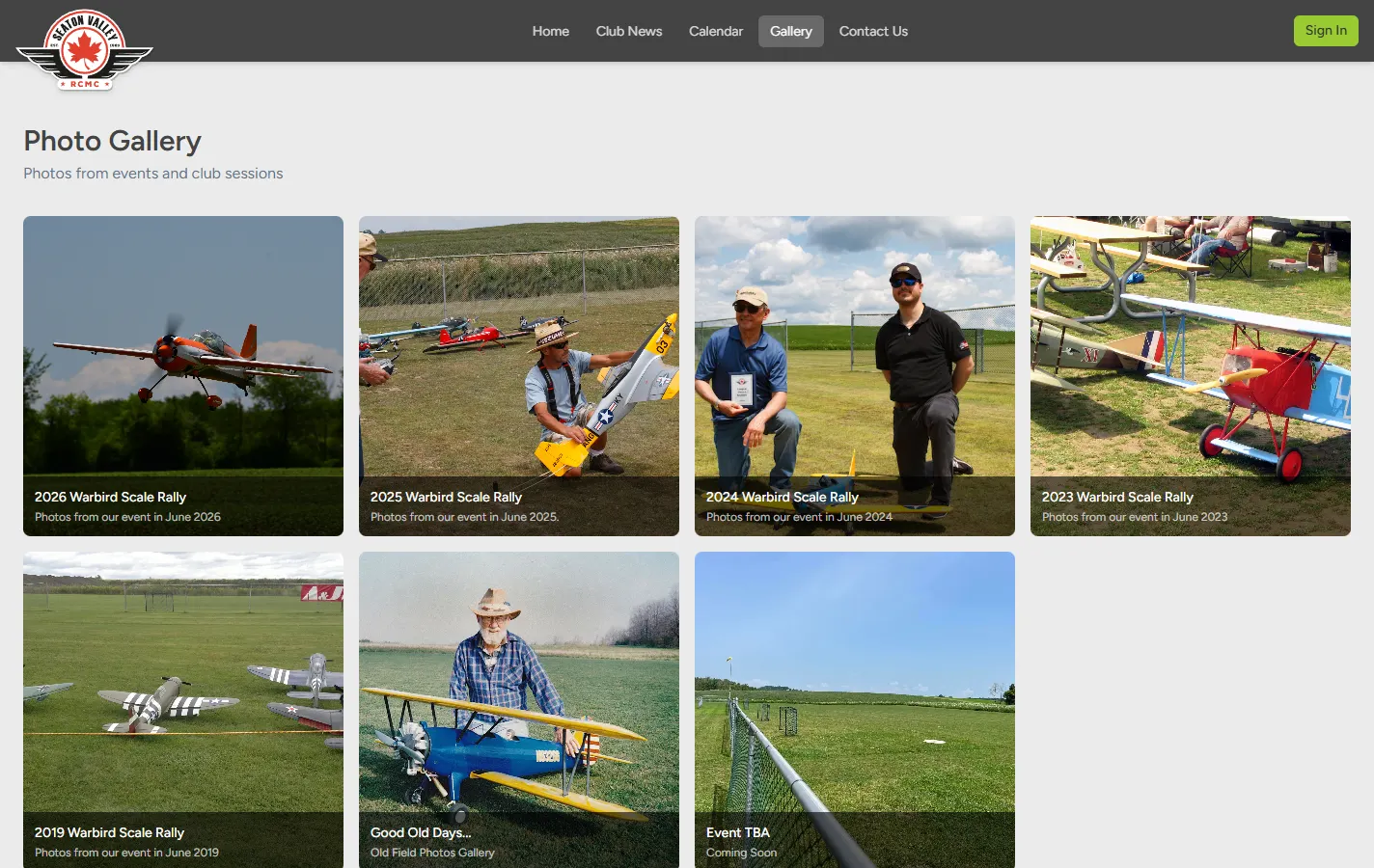Open the 2026 Warbird Scale Rally photo
The height and width of the screenshot is (868, 1374).
(x=183, y=376)
